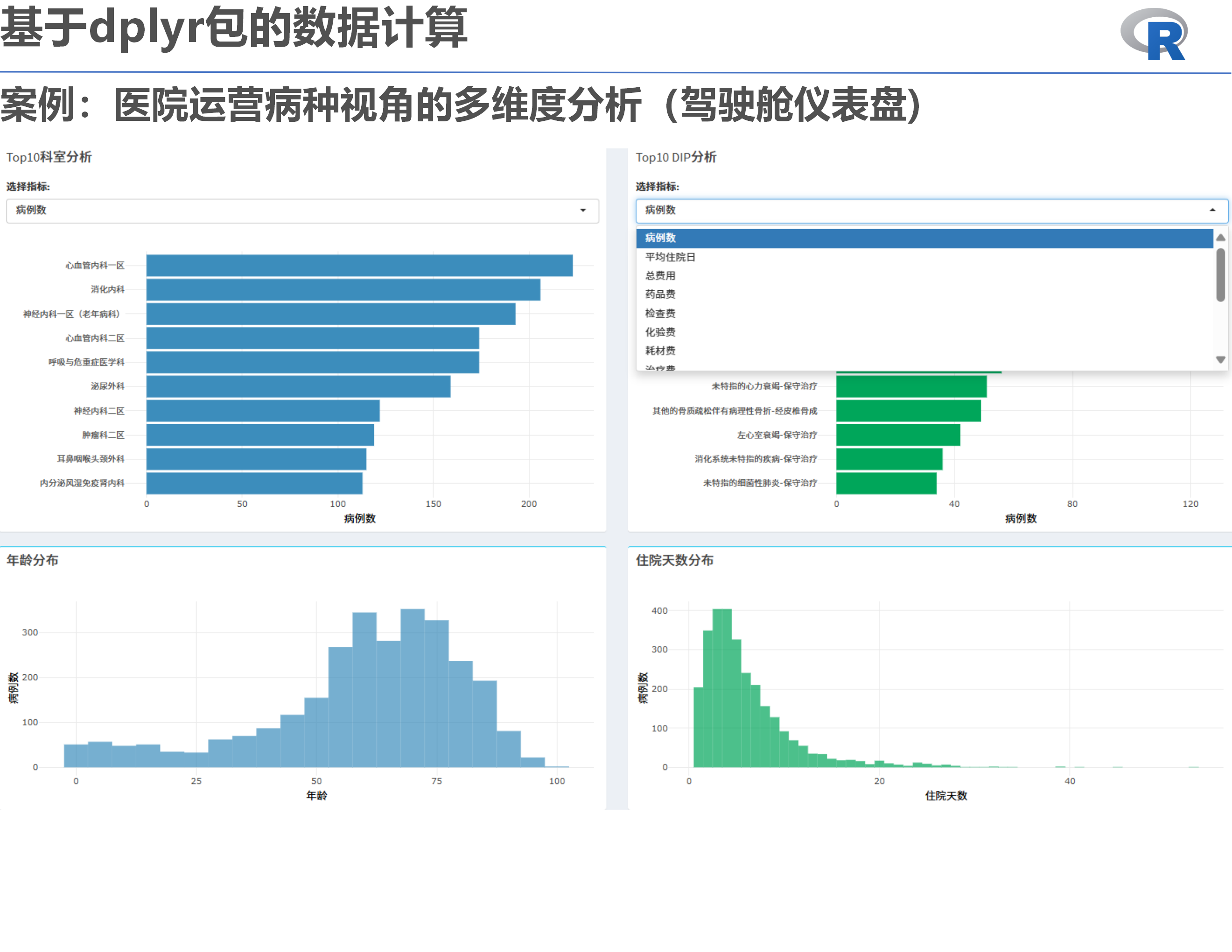Click the 内分泌风湿免疫肾内科 bar
This screenshot has height=952, width=1232.
pos(254,483)
